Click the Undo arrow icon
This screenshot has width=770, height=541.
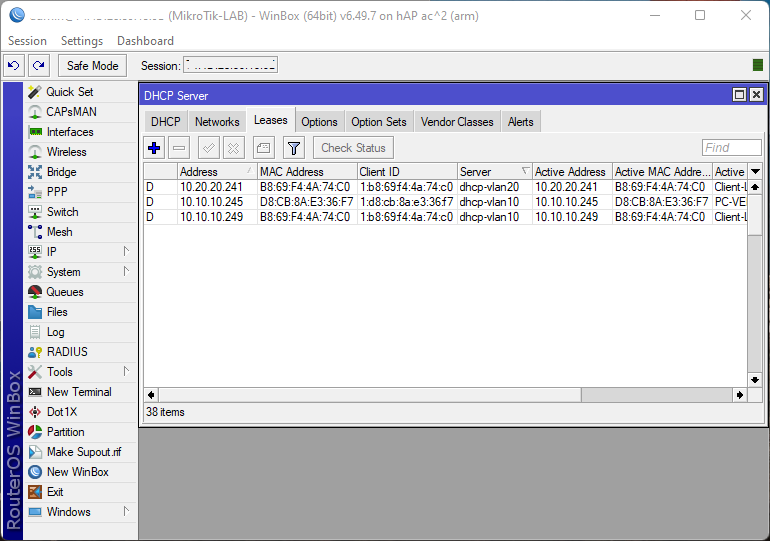click(14, 65)
